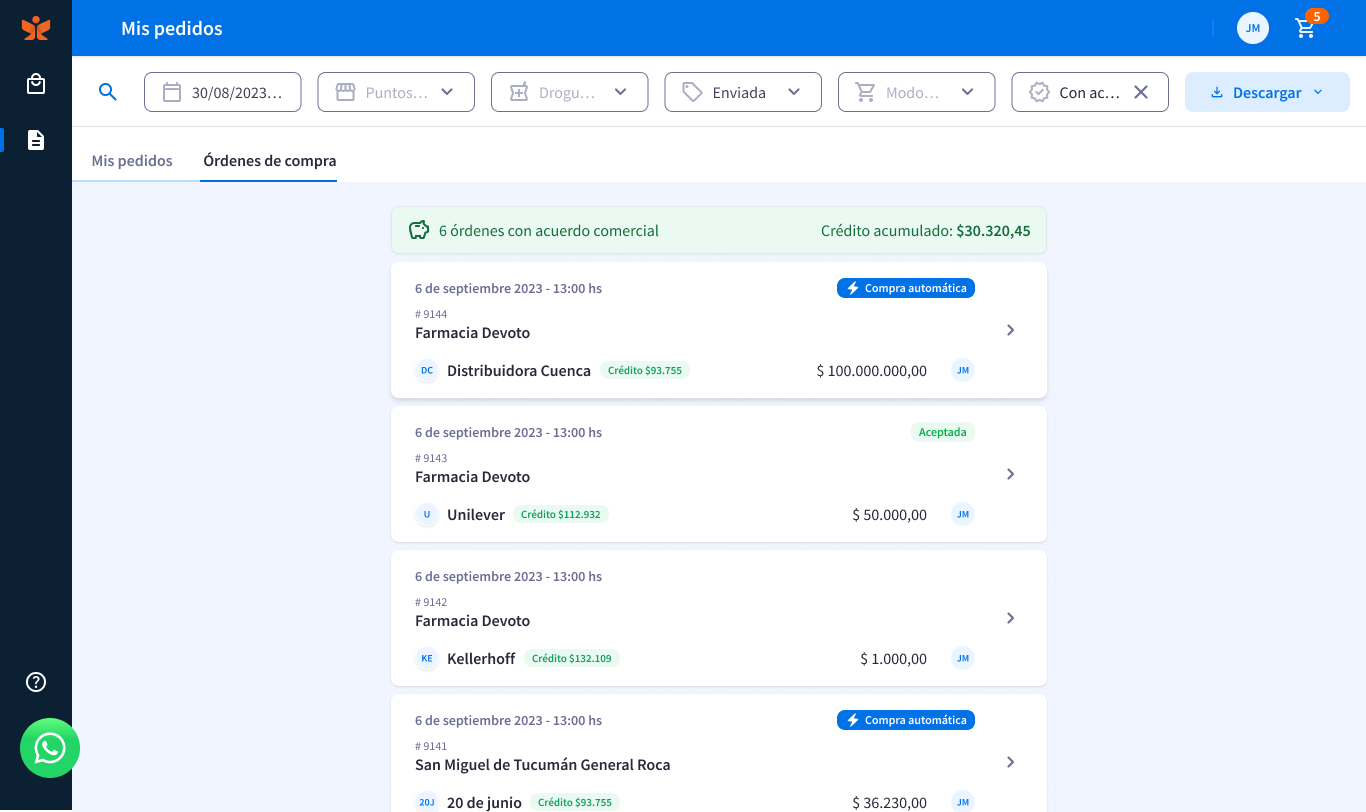Click the KE avatar beside Kellerhoff
This screenshot has height=812, width=1366.
tap(427, 659)
